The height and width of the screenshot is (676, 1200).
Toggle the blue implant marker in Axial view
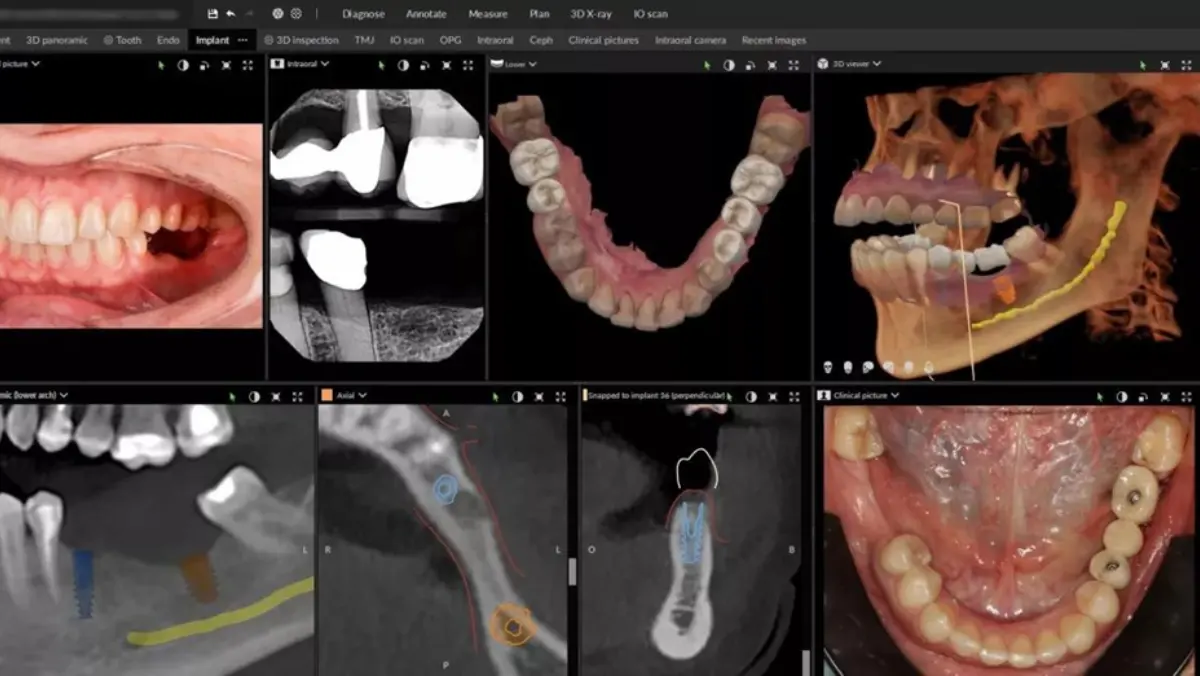tap(445, 488)
